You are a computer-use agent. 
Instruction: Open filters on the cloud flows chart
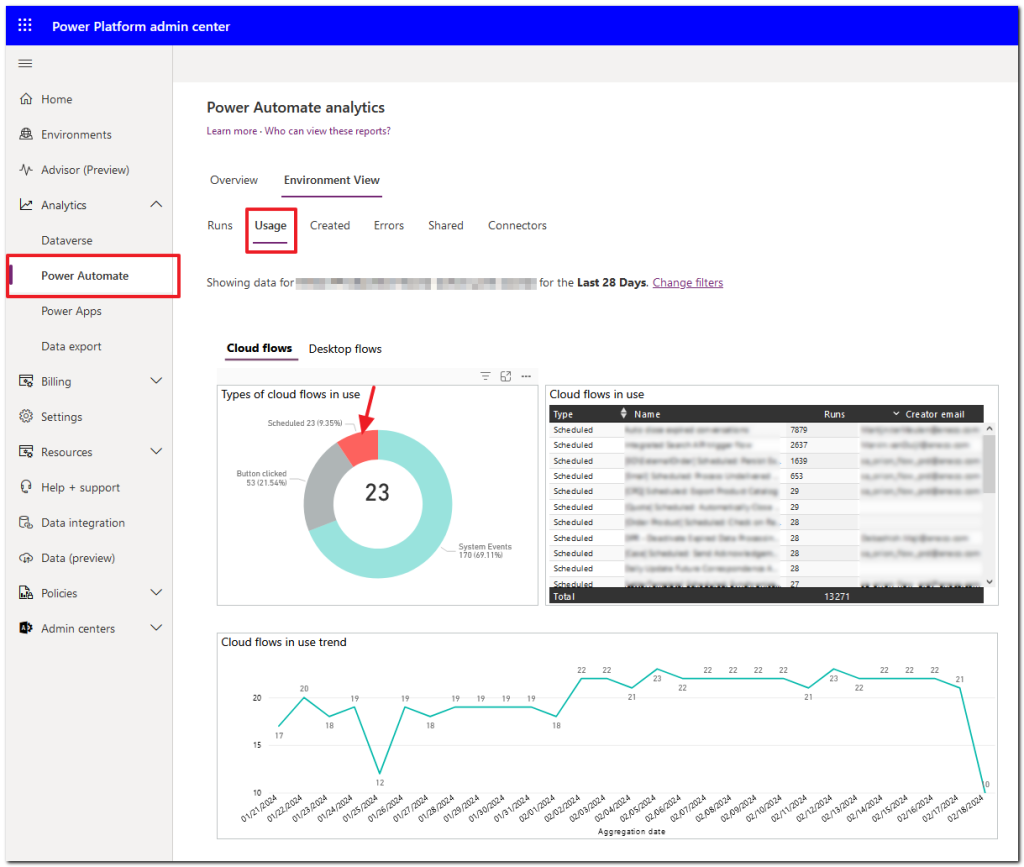coord(485,376)
